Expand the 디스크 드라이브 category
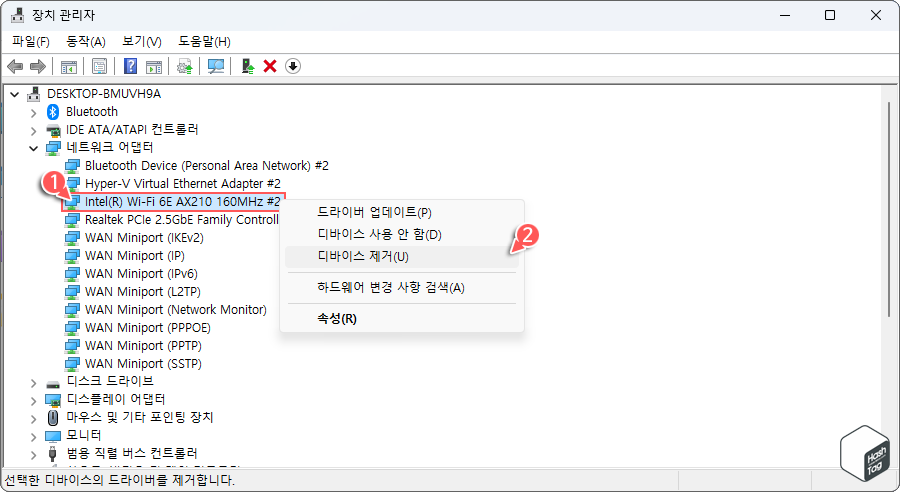900x492 pixels. (34, 382)
